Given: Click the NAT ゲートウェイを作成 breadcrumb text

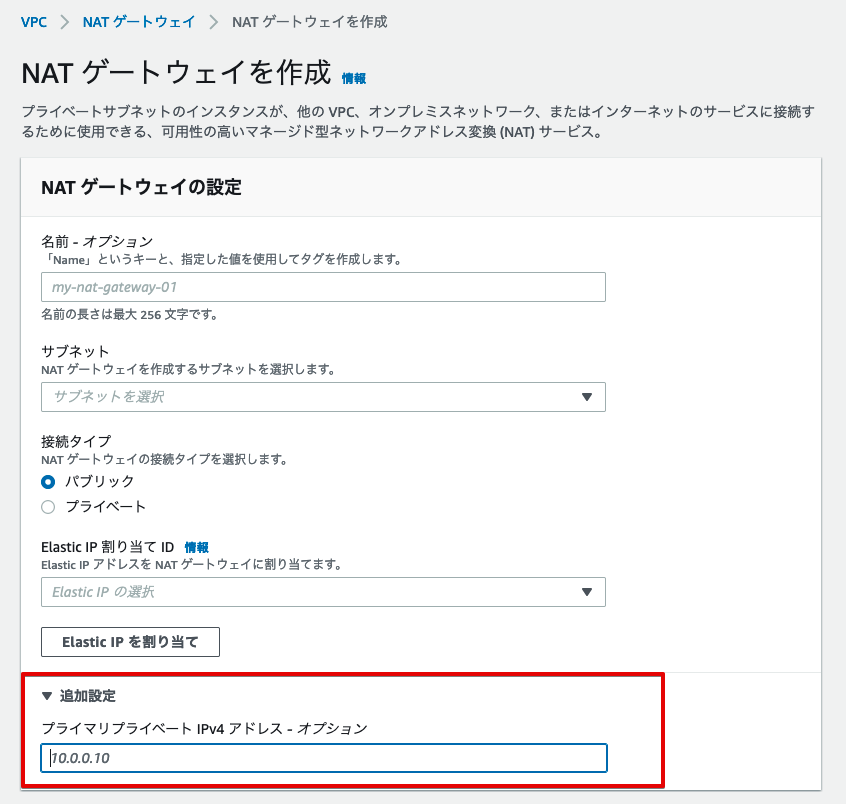Looking at the screenshot, I should [310, 22].
